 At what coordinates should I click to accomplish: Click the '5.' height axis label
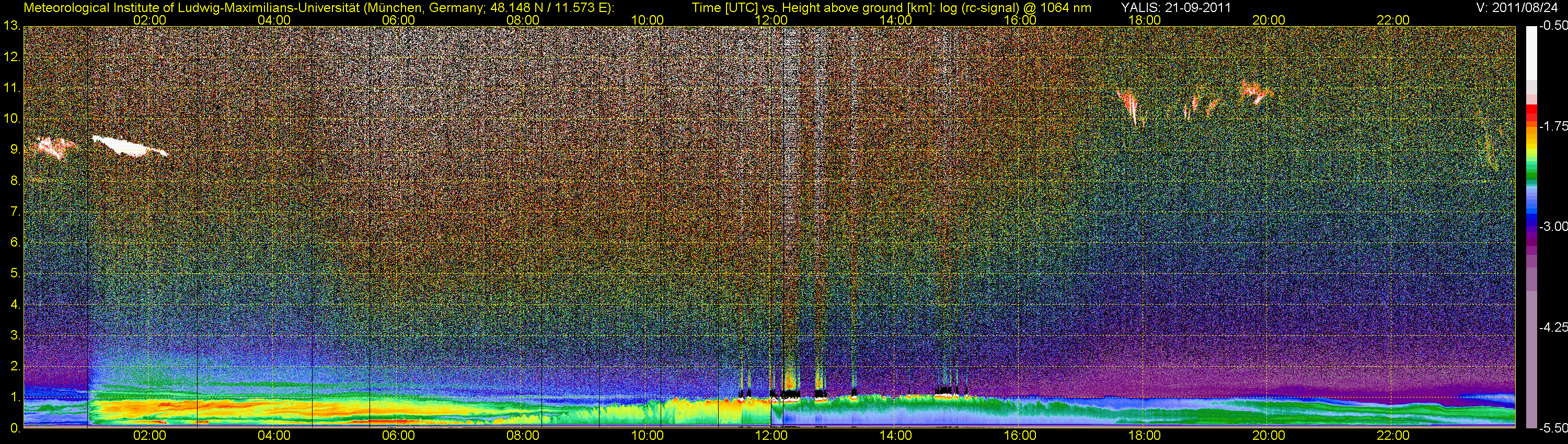(x=15, y=274)
